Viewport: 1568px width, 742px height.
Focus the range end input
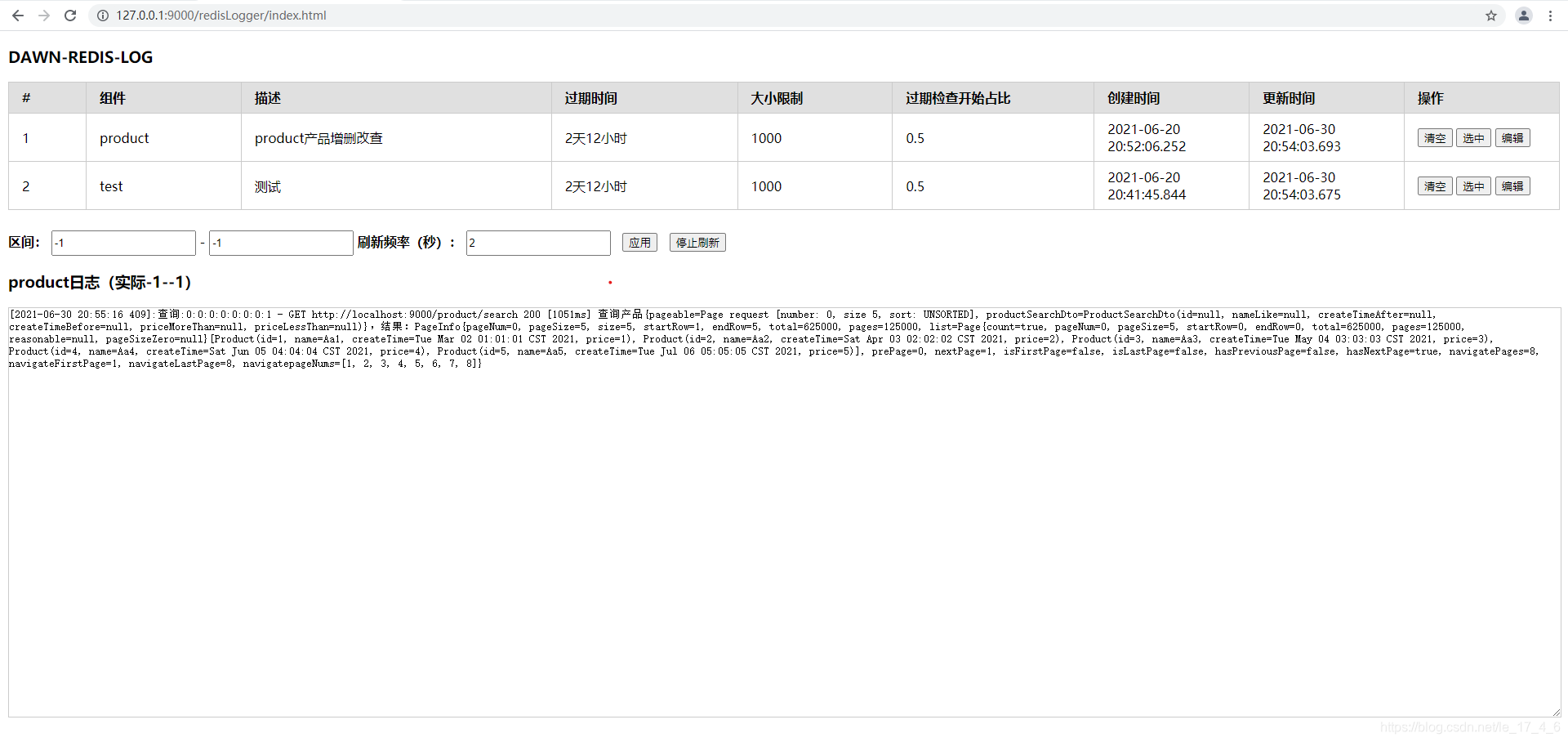click(281, 243)
